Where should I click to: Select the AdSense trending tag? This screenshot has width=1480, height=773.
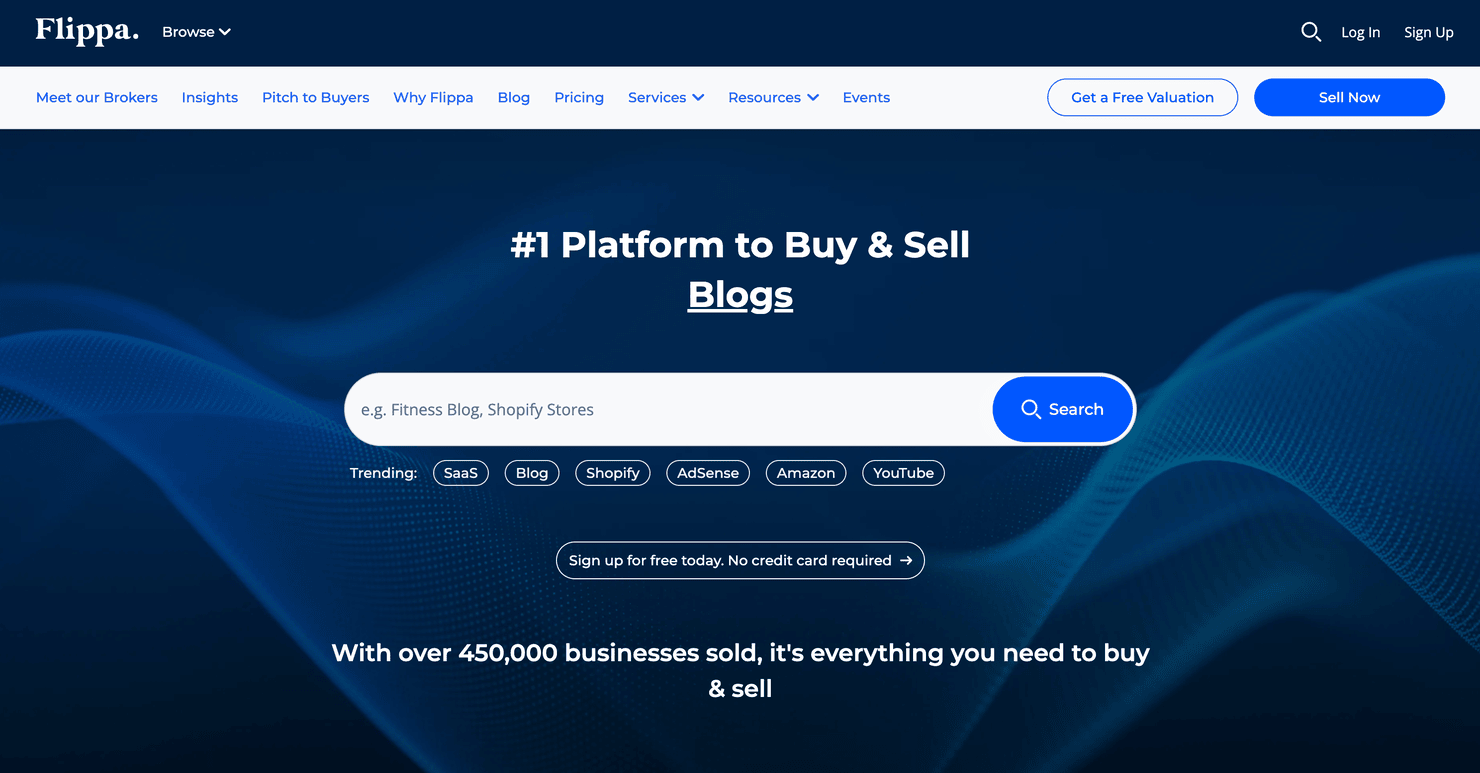point(708,473)
